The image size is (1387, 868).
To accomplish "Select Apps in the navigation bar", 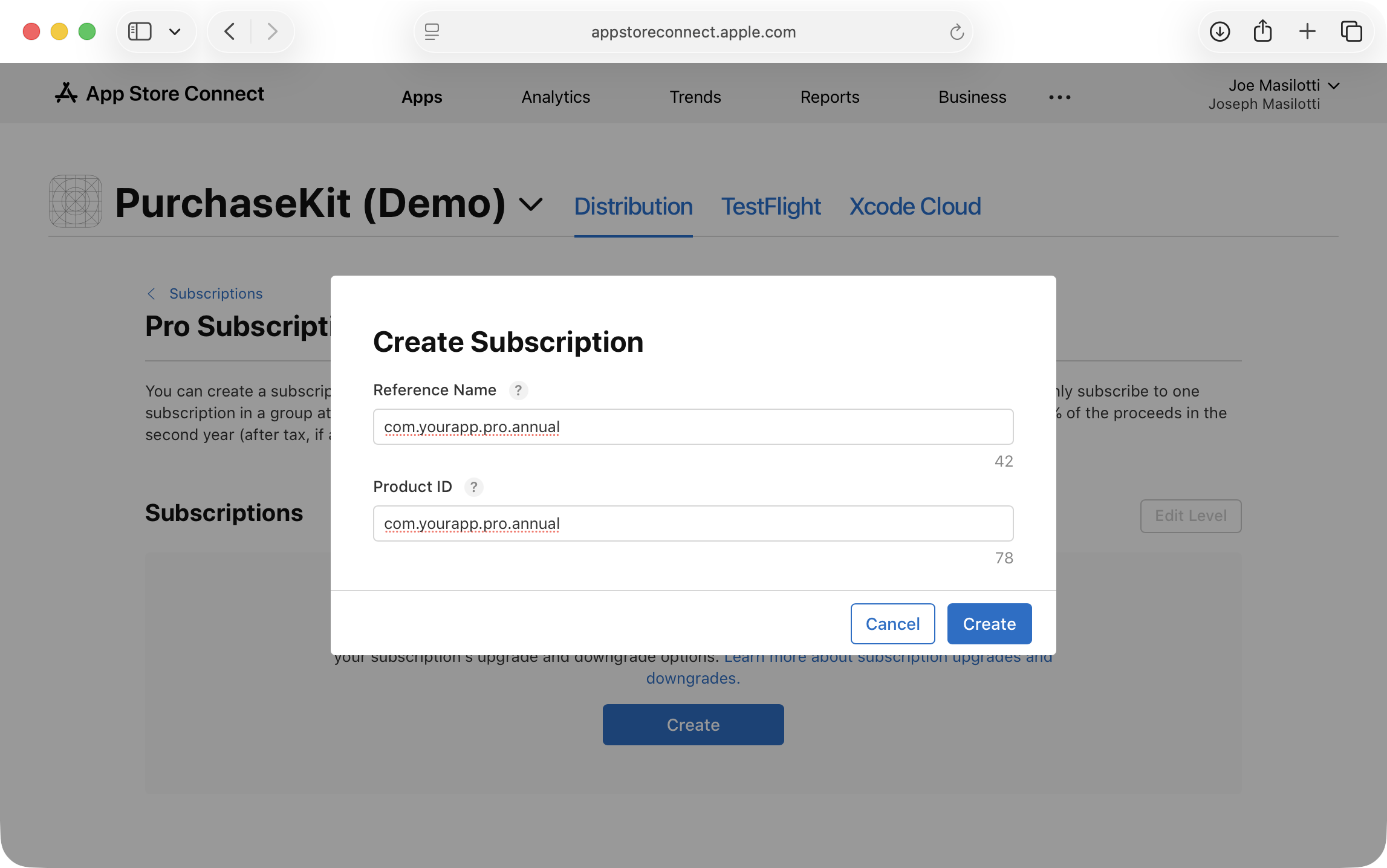I will coord(421,97).
